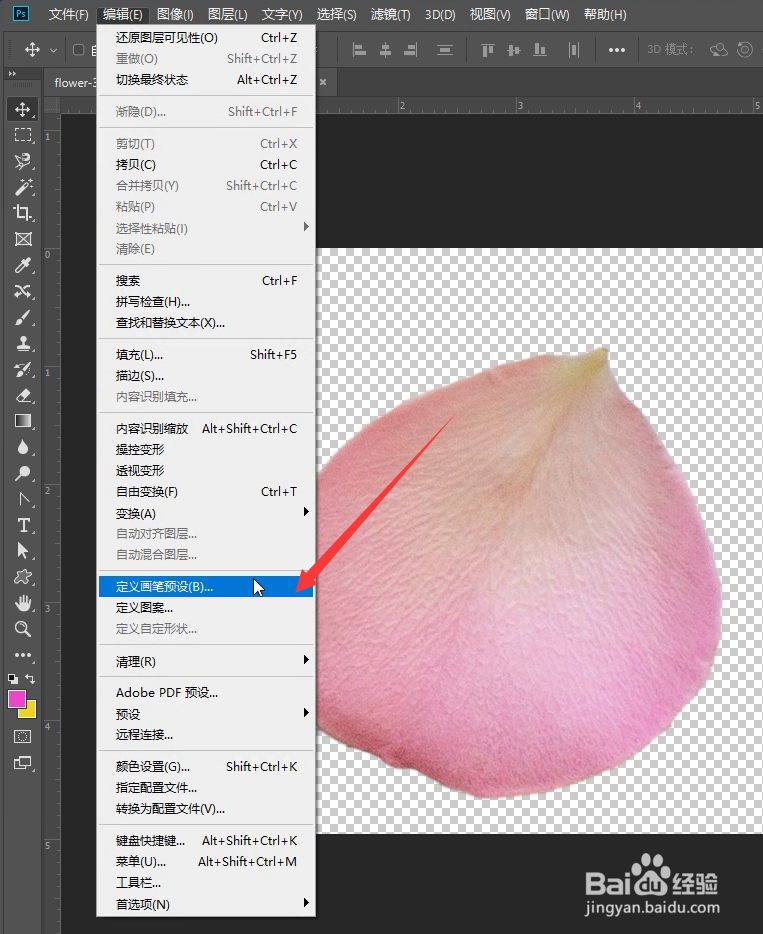Screen dimensions: 763x934
Task: Choose 填充(L)... menu entry
Action: (x=206, y=354)
